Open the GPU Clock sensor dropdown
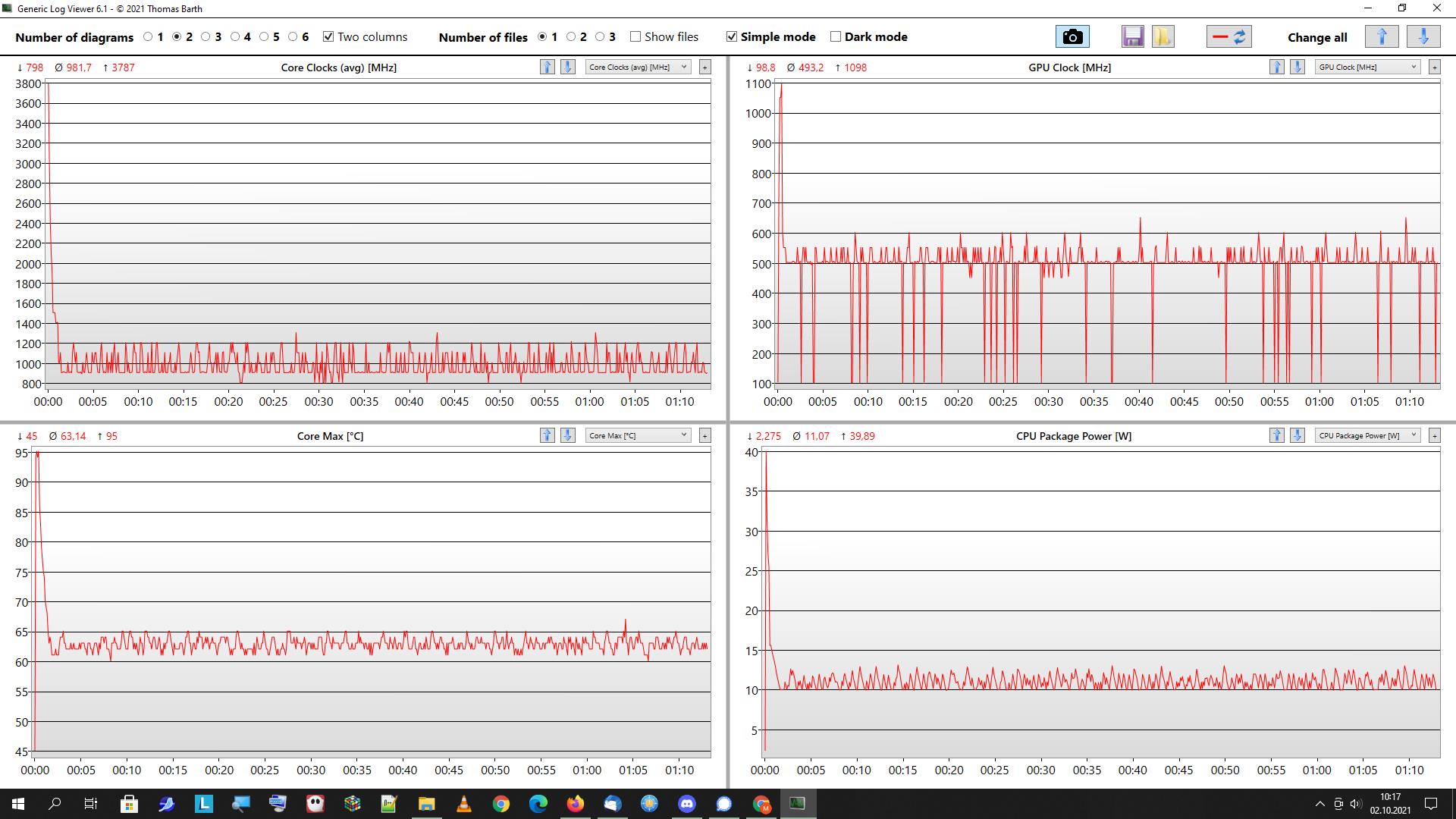The image size is (1456, 819). click(x=1367, y=67)
